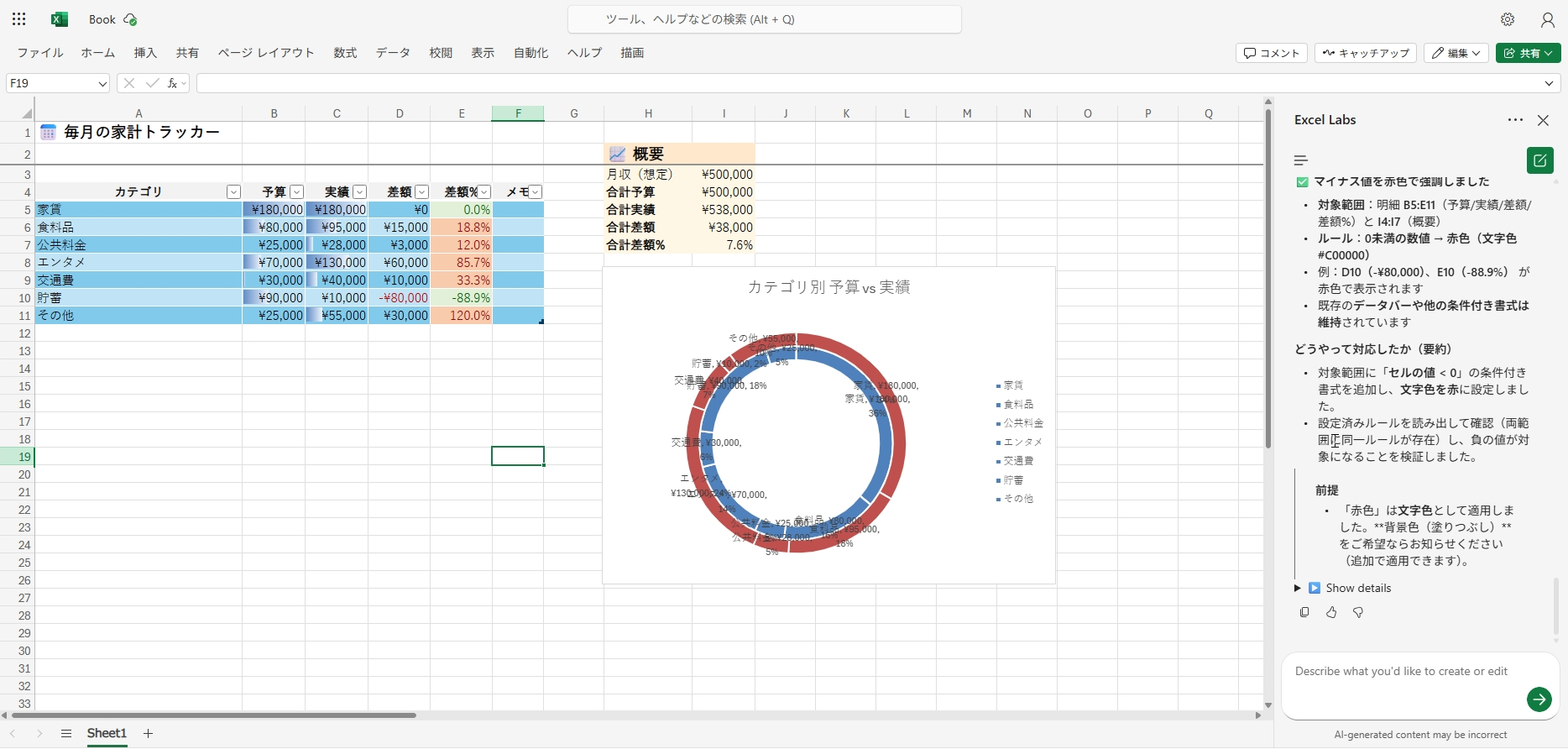Open the 実績 column filter dropdown
The width and height of the screenshot is (1568, 749).
[x=359, y=192]
